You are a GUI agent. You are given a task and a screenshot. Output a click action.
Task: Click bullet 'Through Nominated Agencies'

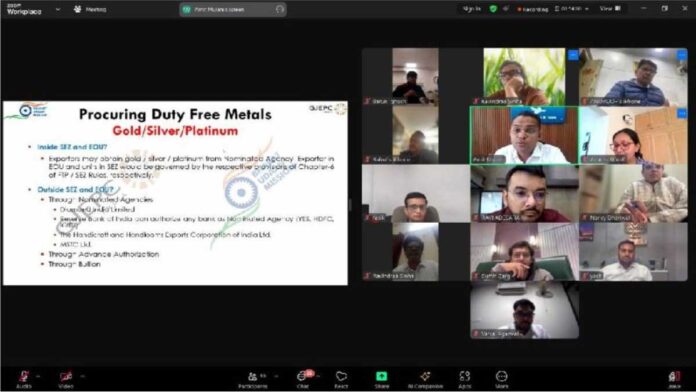(x=101, y=200)
